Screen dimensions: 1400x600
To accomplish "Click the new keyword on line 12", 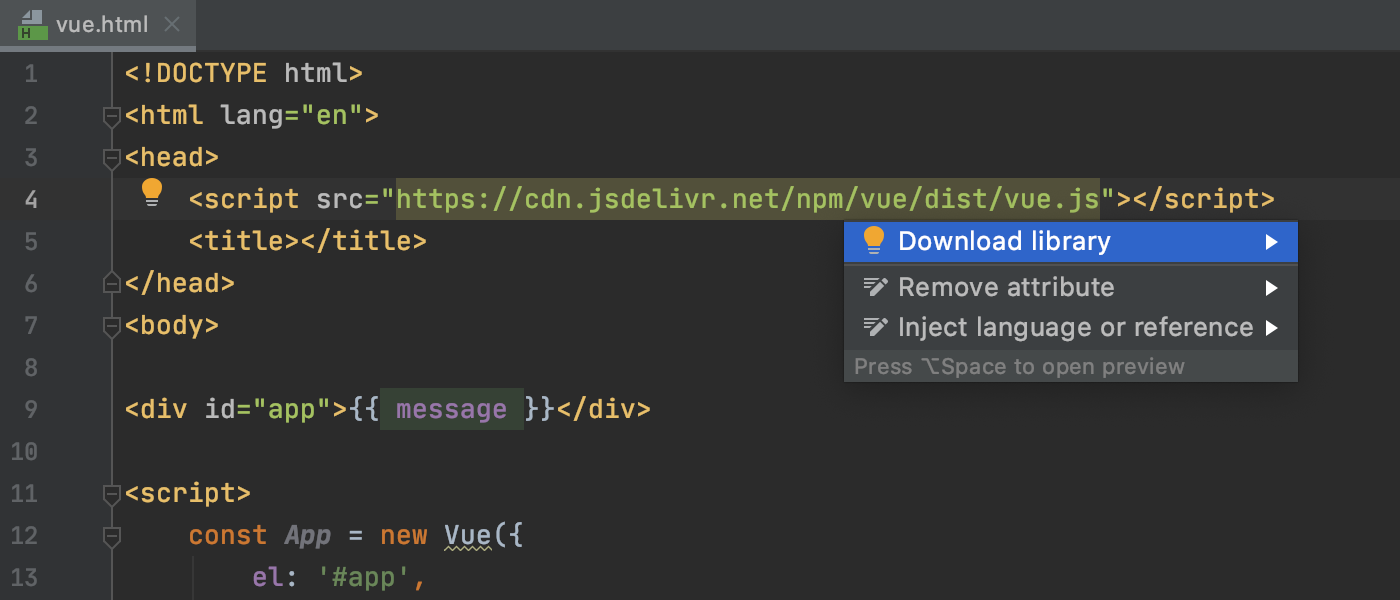I will (x=404, y=535).
